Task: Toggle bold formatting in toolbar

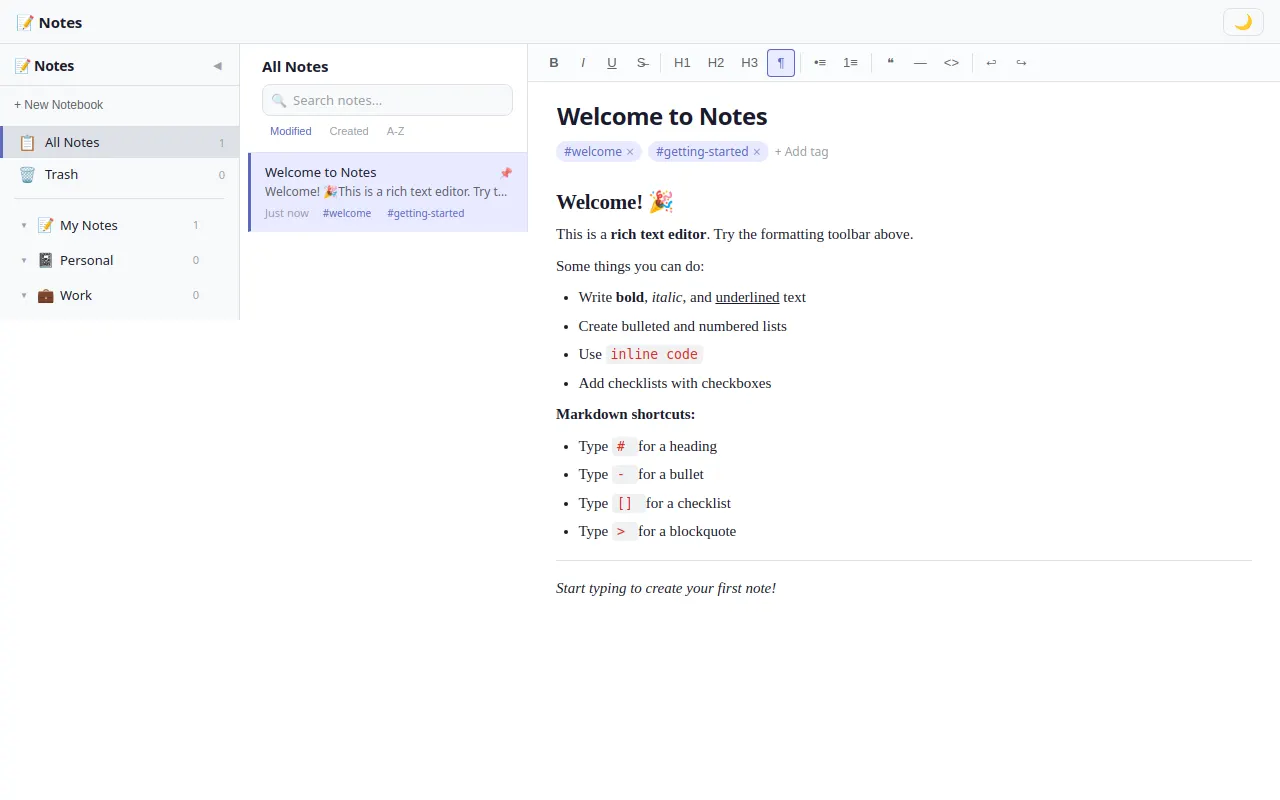Action: tap(554, 63)
